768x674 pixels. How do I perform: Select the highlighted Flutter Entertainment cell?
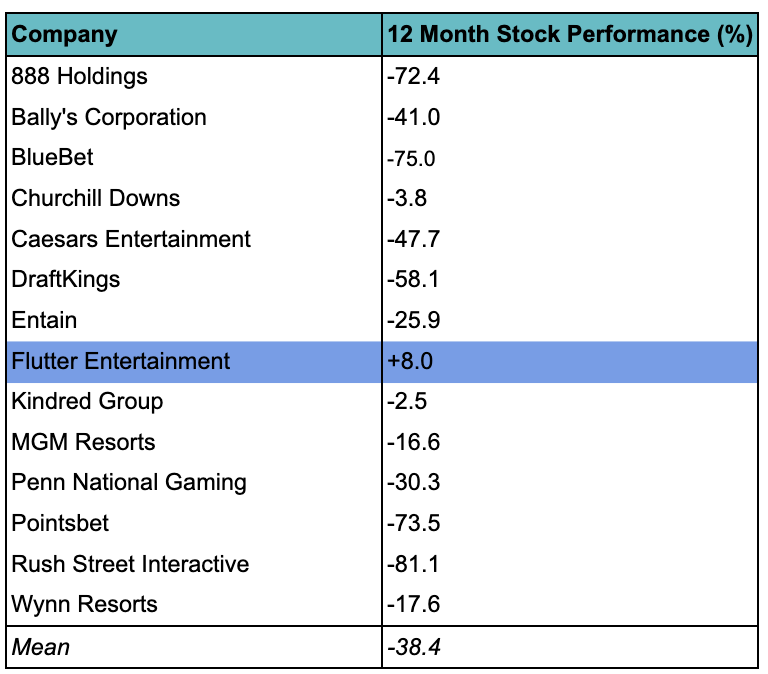tap(120, 361)
